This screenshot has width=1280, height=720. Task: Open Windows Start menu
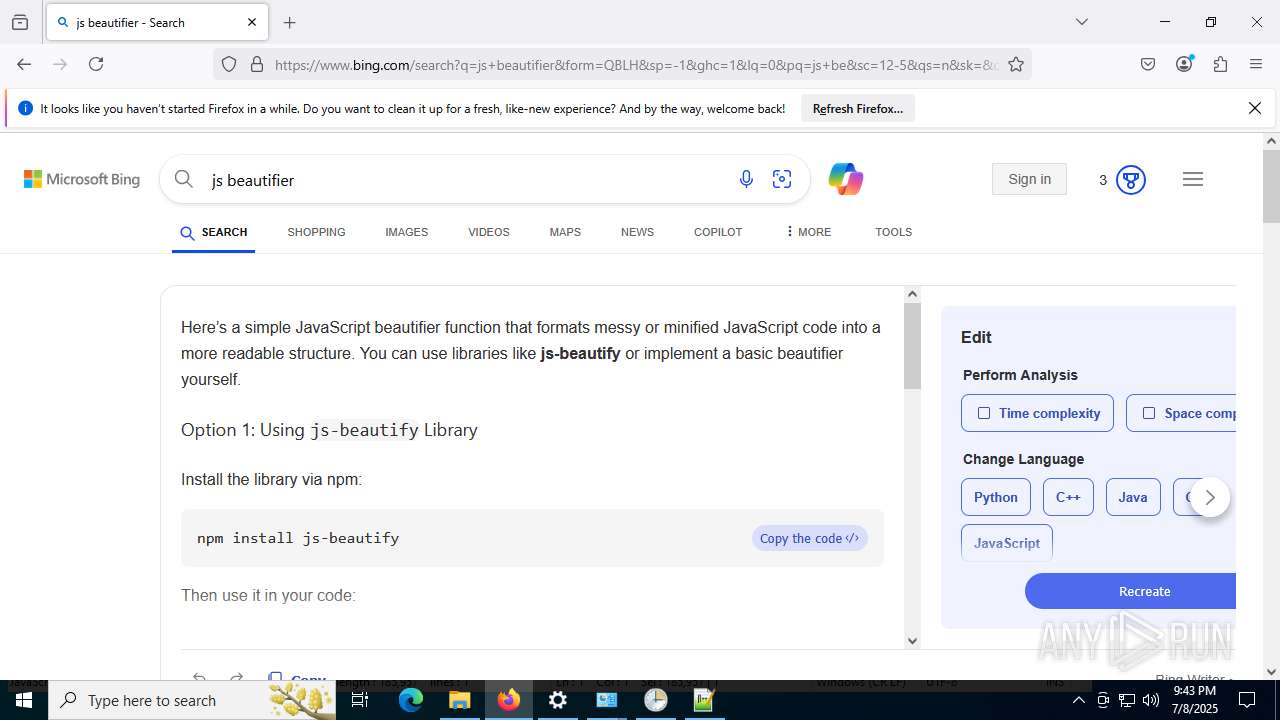pos(23,700)
